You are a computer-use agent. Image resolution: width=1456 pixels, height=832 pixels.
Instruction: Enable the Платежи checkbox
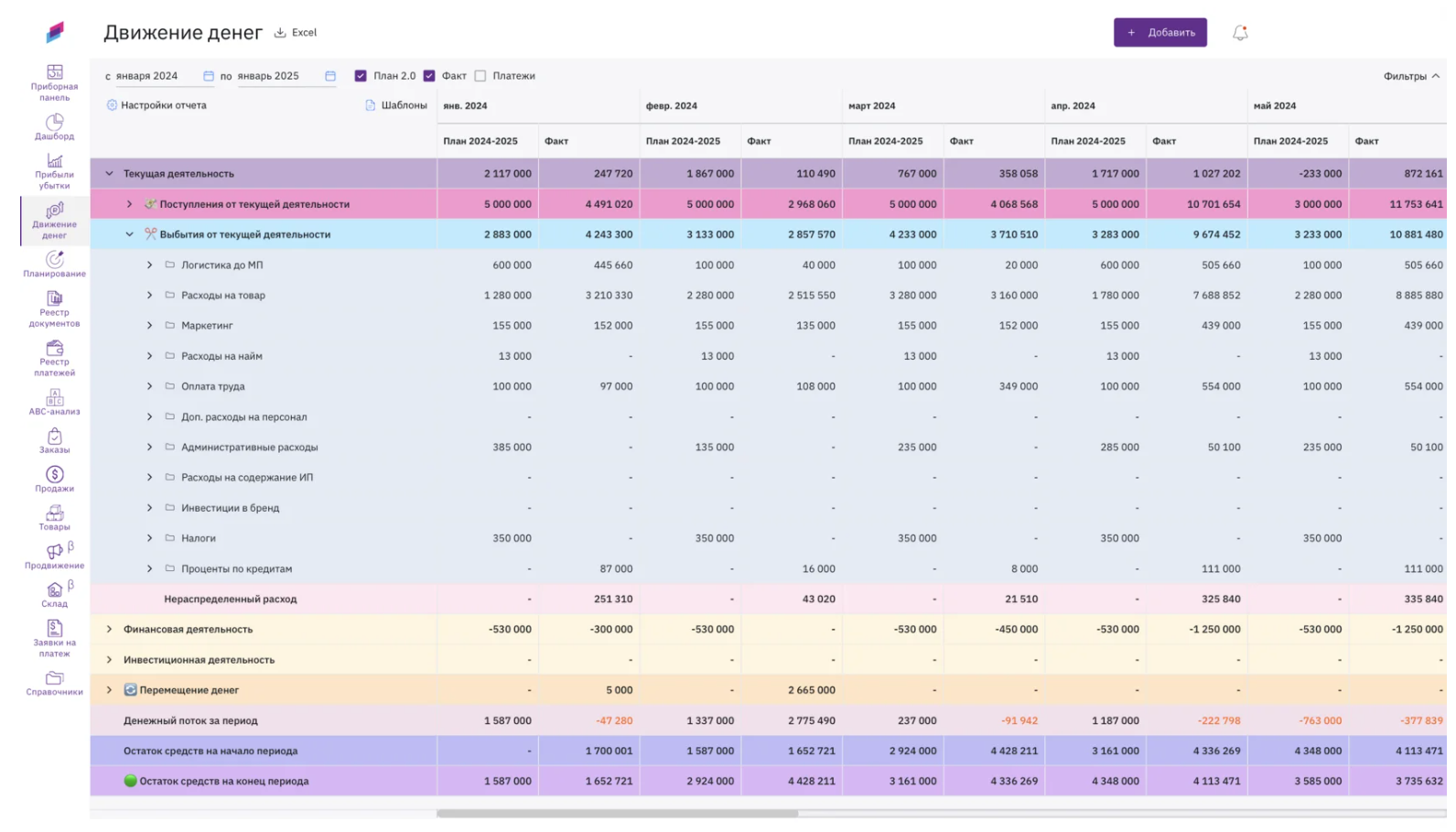tap(480, 76)
